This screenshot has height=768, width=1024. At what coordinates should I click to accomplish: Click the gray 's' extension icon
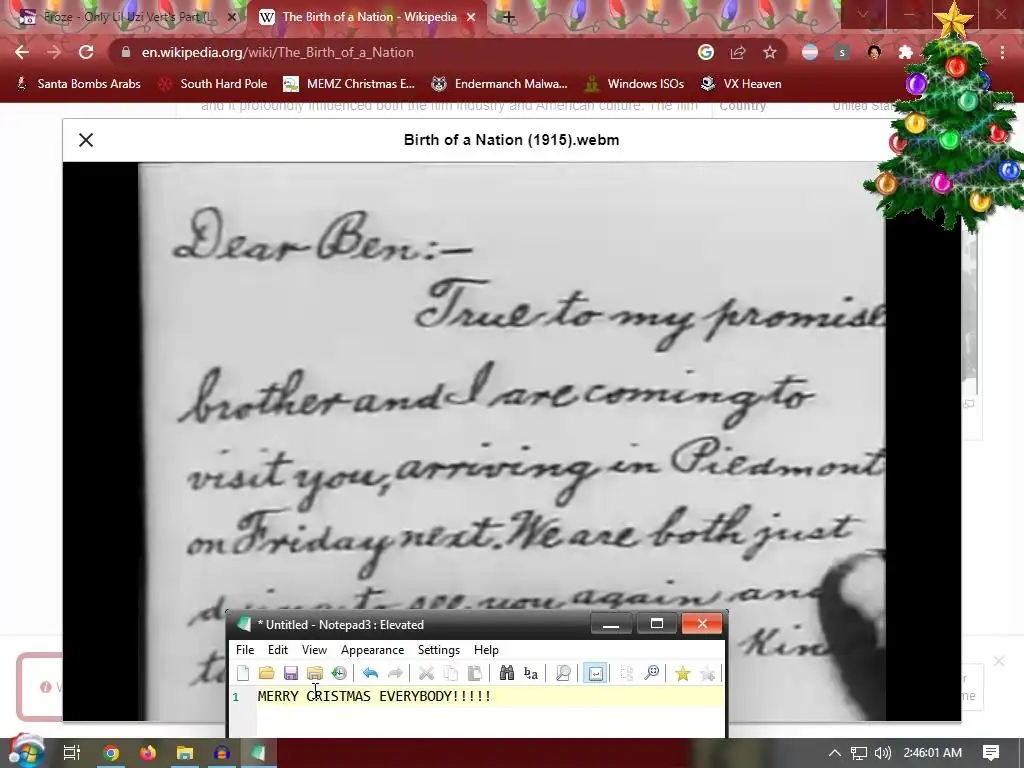[x=842, y=52]
